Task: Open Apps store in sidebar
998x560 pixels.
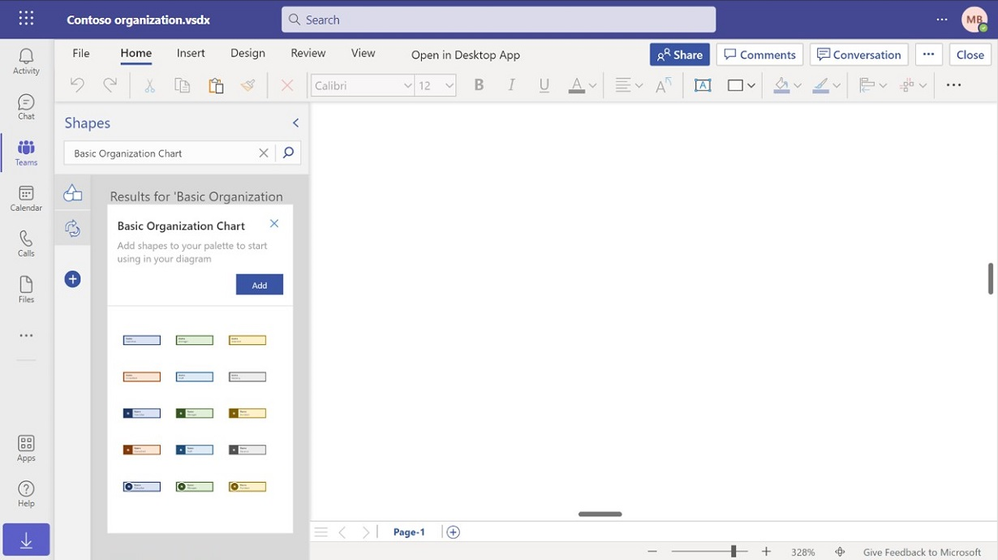Action: (x=26, y=449)
